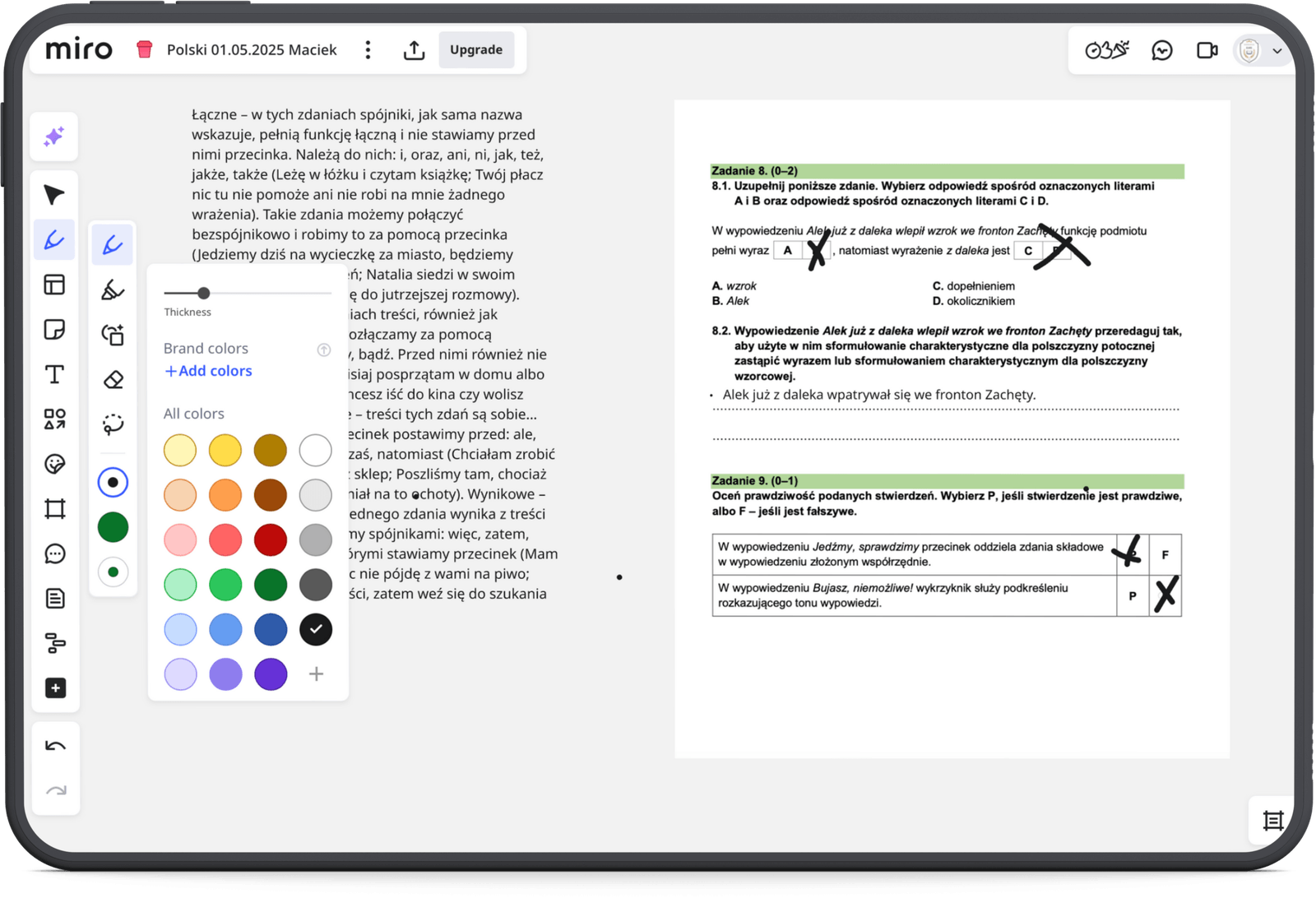The width and height of the screenshot is (1316, 898).
Task: Select the small green pen preset
Action: 113,572
